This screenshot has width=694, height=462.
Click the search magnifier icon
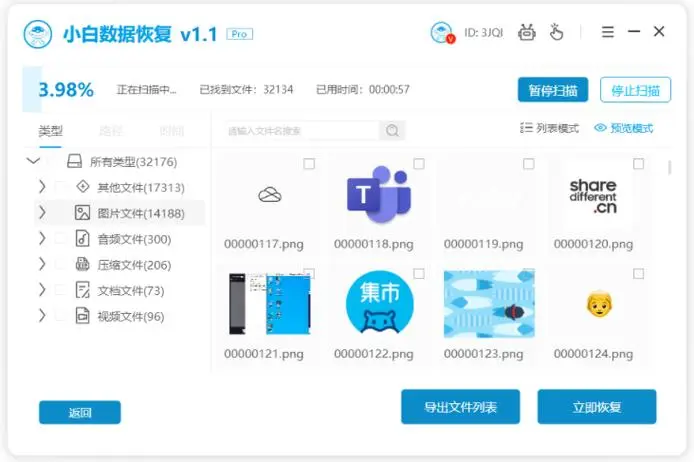pyautogui.click(x=392, y=131)
